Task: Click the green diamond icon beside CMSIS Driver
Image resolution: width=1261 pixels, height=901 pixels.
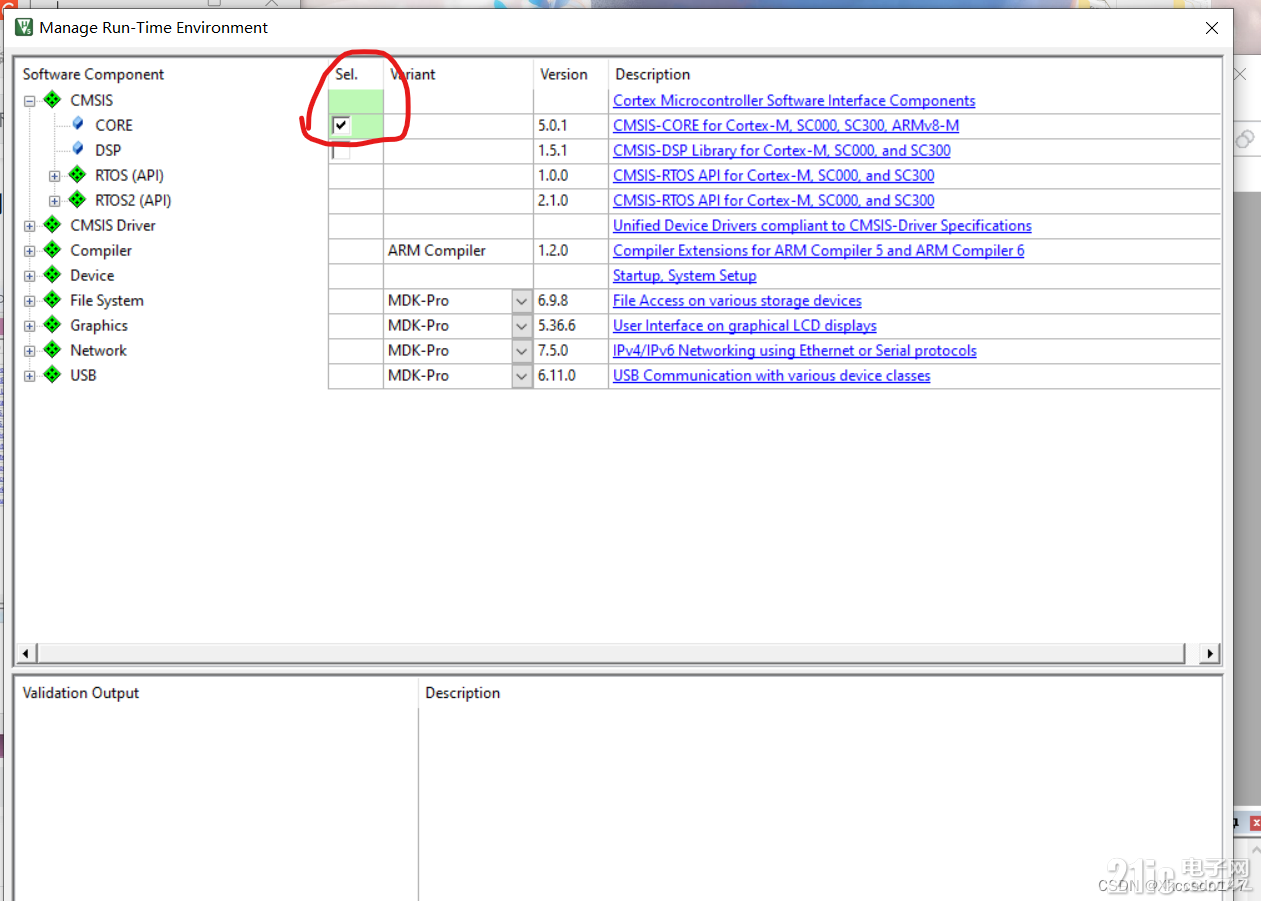Action: point(52,225)
